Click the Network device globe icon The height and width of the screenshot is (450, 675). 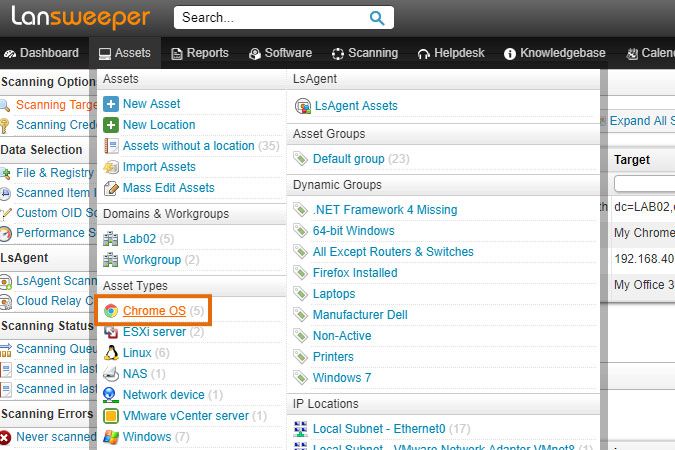[111, 395]
